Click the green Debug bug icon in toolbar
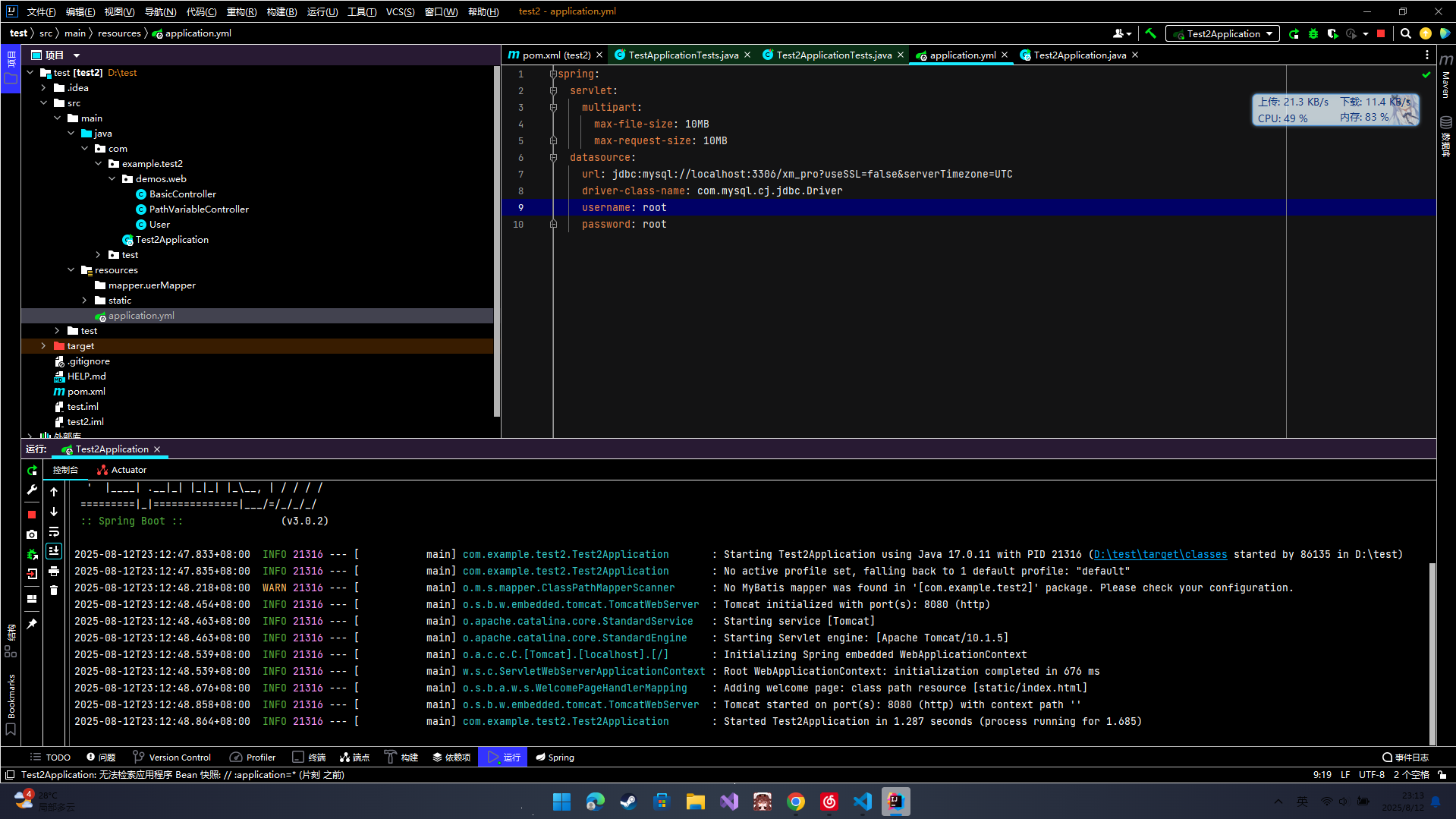 (1313, 33)
